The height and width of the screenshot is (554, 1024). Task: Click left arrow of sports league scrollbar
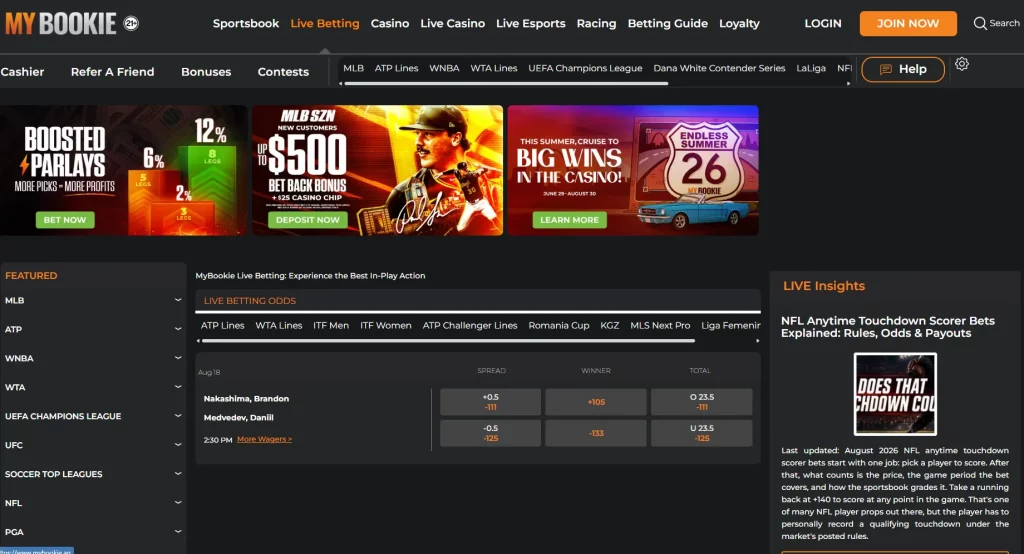340,84
